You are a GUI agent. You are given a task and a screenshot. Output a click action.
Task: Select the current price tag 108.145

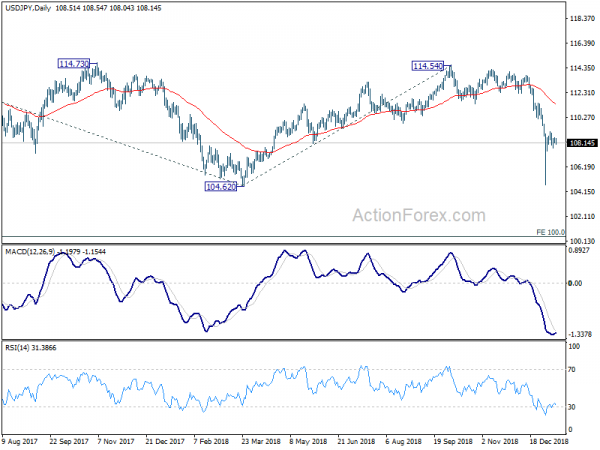(x=582, y=143)
